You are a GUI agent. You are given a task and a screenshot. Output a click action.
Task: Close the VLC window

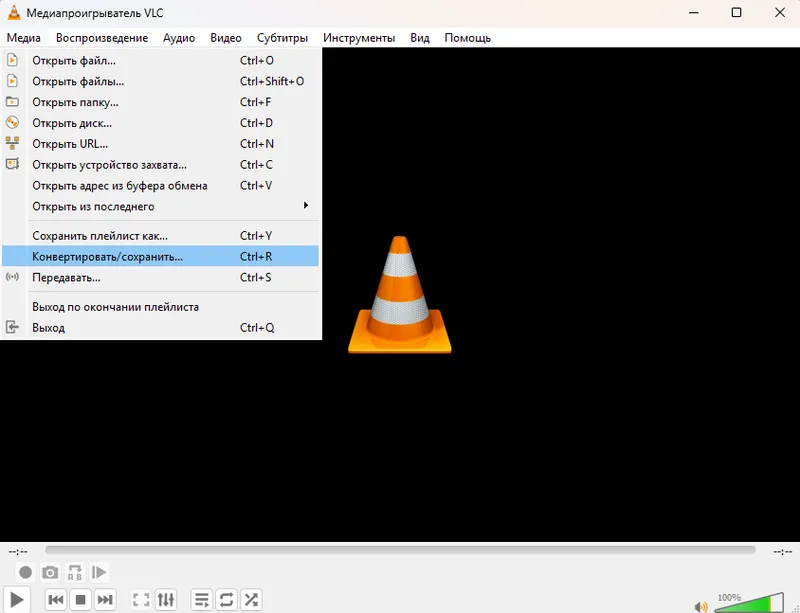780,12
